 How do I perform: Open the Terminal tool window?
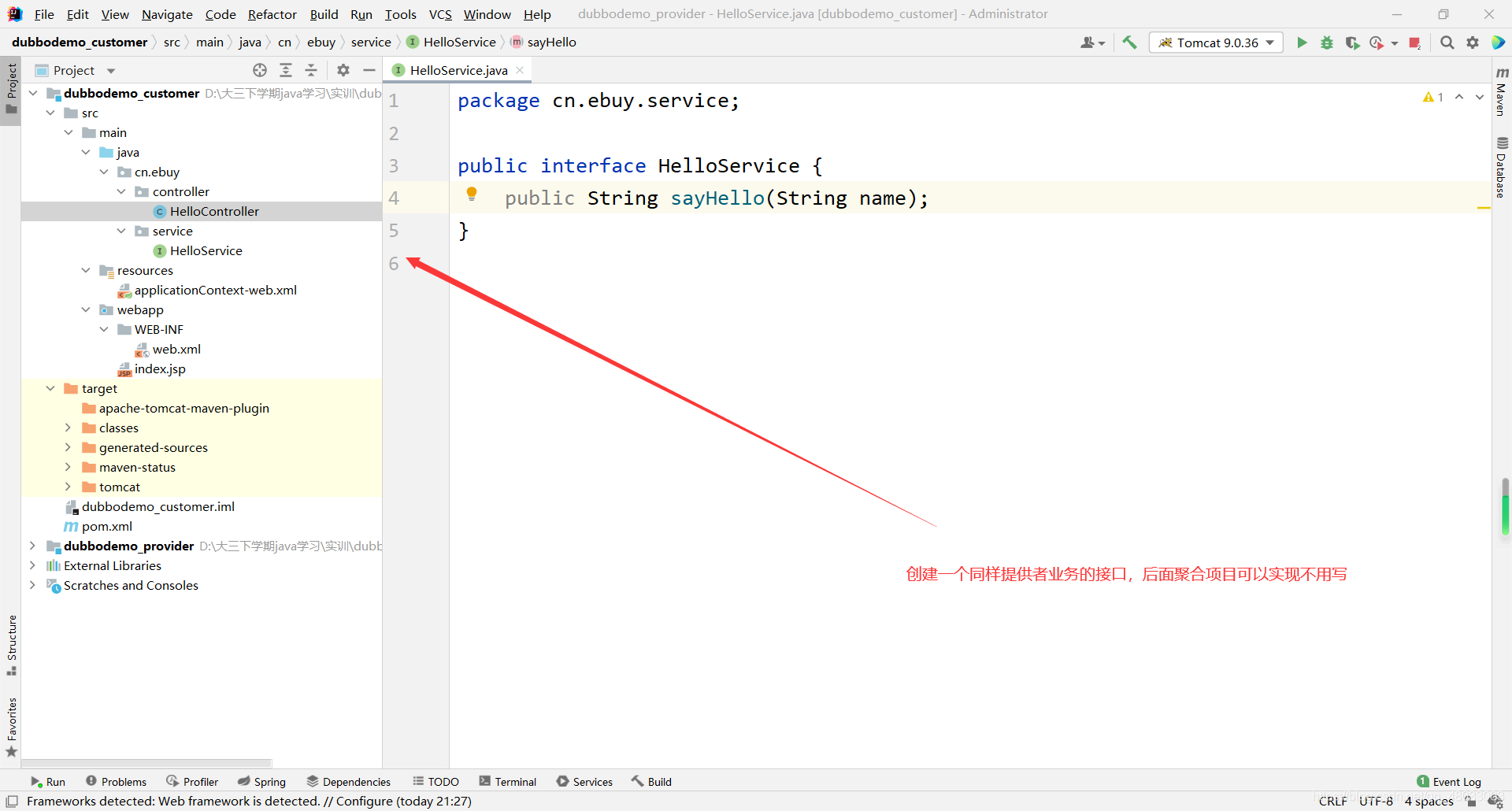click(507, 781)
